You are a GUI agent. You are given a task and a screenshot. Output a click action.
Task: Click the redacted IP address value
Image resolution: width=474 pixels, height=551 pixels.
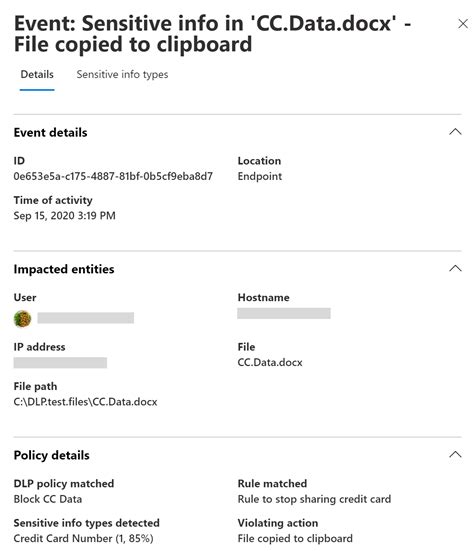60,363
